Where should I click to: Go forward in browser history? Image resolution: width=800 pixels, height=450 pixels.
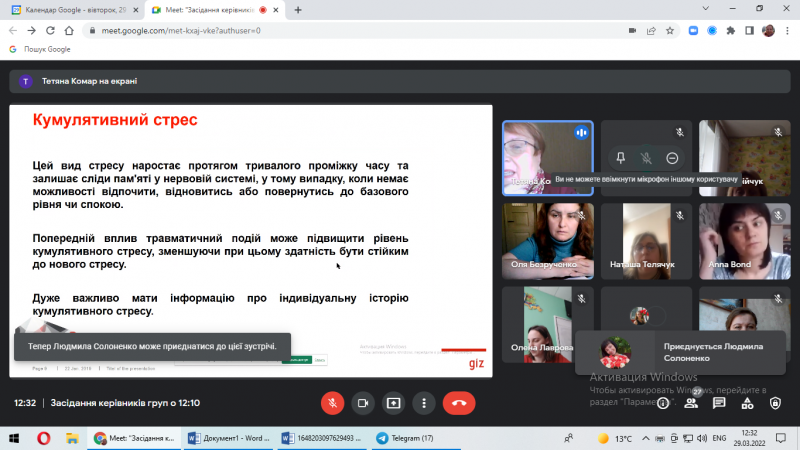pyautogui.click(x=32, y=31)
